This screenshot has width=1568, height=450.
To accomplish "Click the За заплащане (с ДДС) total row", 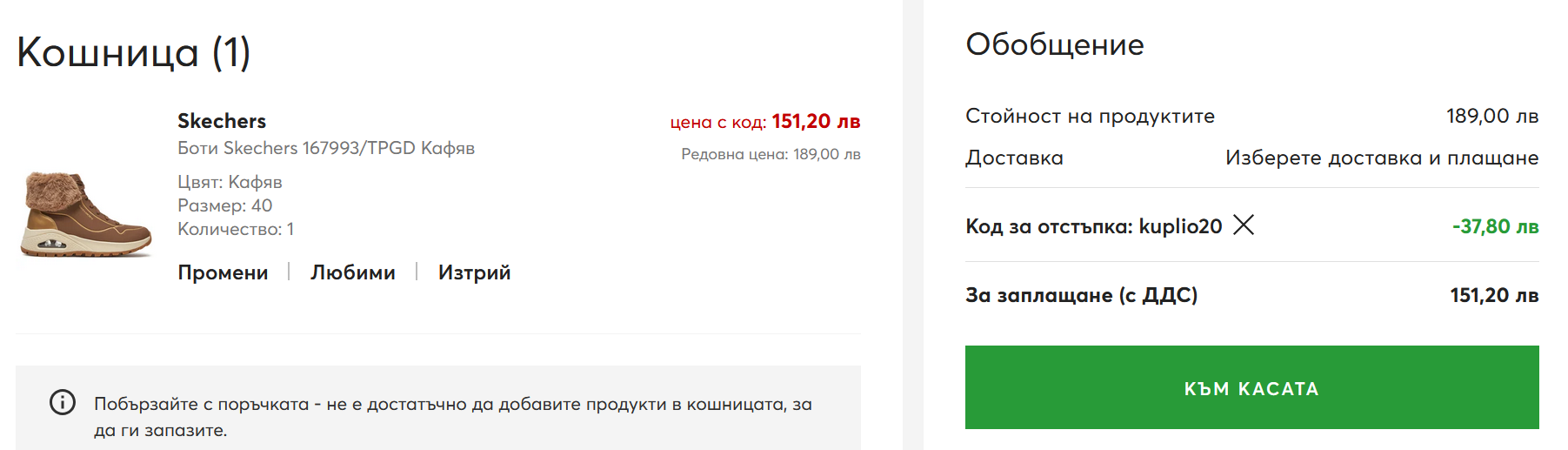I will (x=1251, y=295).
